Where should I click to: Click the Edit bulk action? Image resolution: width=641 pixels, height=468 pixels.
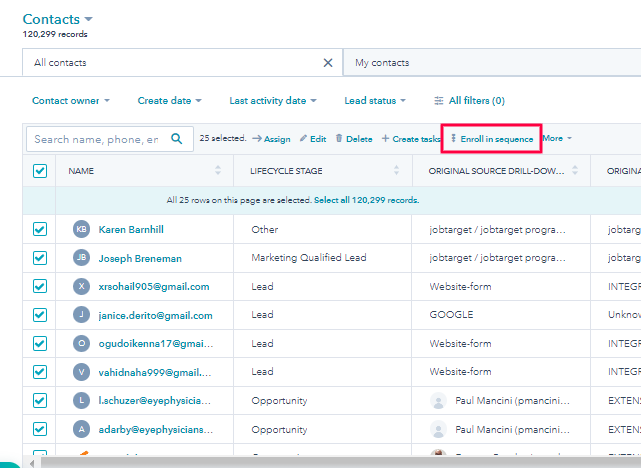tap(313, 139)
